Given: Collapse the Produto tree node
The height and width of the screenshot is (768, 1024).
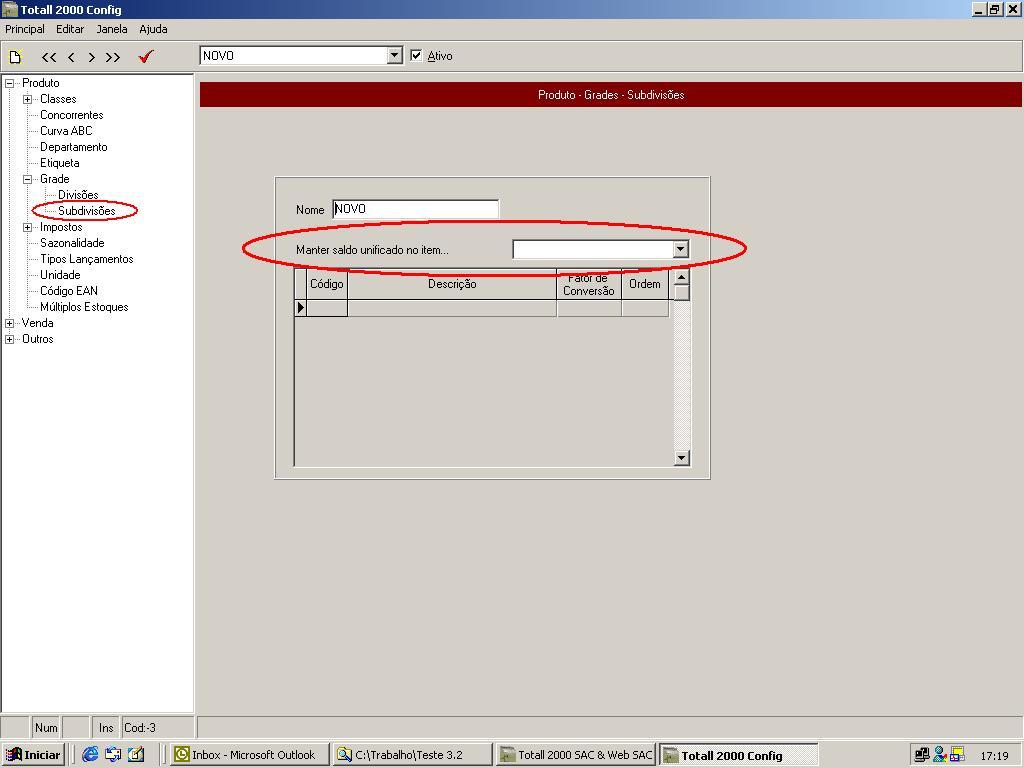Looking at the screenshot, I should click(x=9, y=83).
